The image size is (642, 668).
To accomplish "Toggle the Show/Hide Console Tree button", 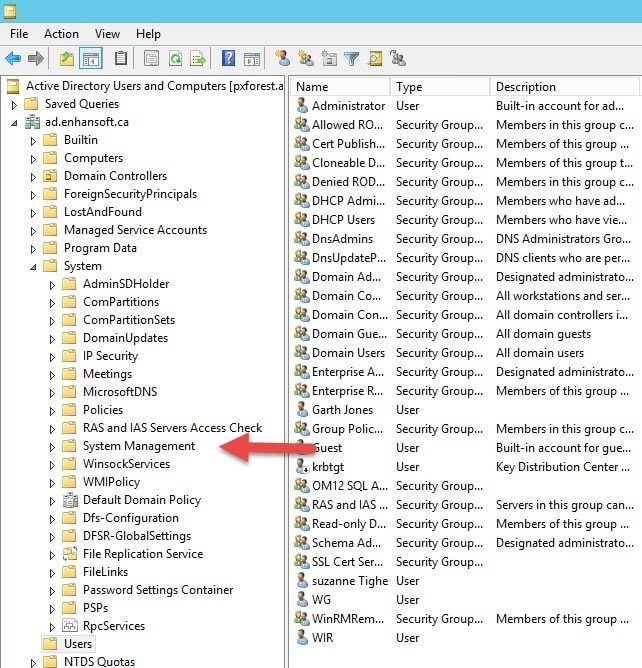I will coord(90,59).
